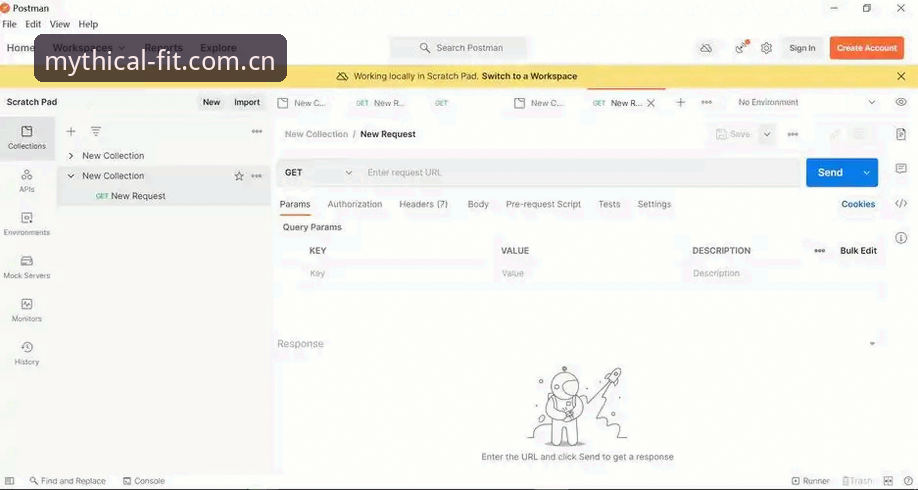Image resolution: width=918 pixels, height=490 pixels.
Task: Click the two-pane view icon in the status bar
Action: tap(888, 481)
